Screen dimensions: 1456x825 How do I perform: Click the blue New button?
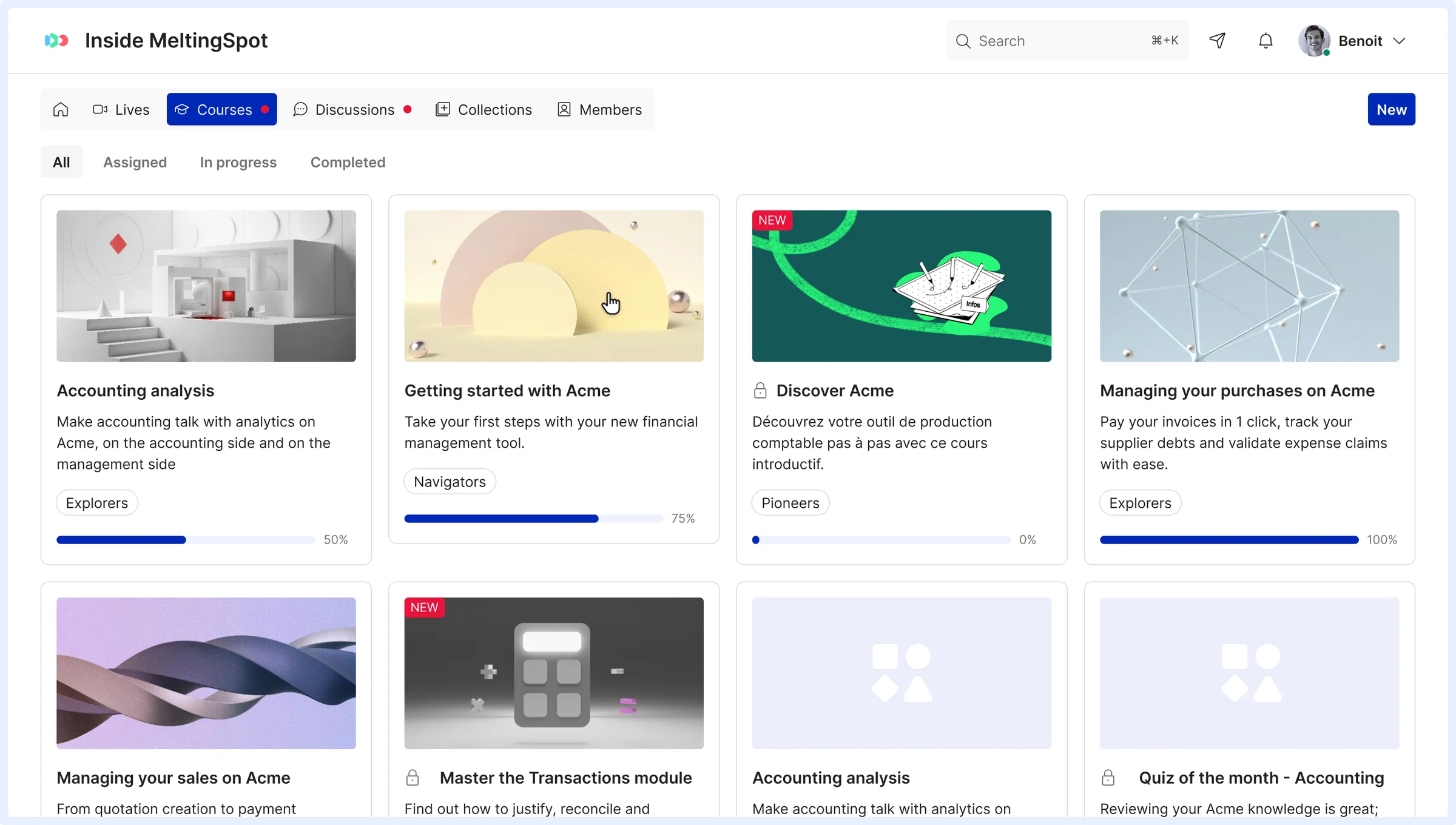coord(1391,109)
